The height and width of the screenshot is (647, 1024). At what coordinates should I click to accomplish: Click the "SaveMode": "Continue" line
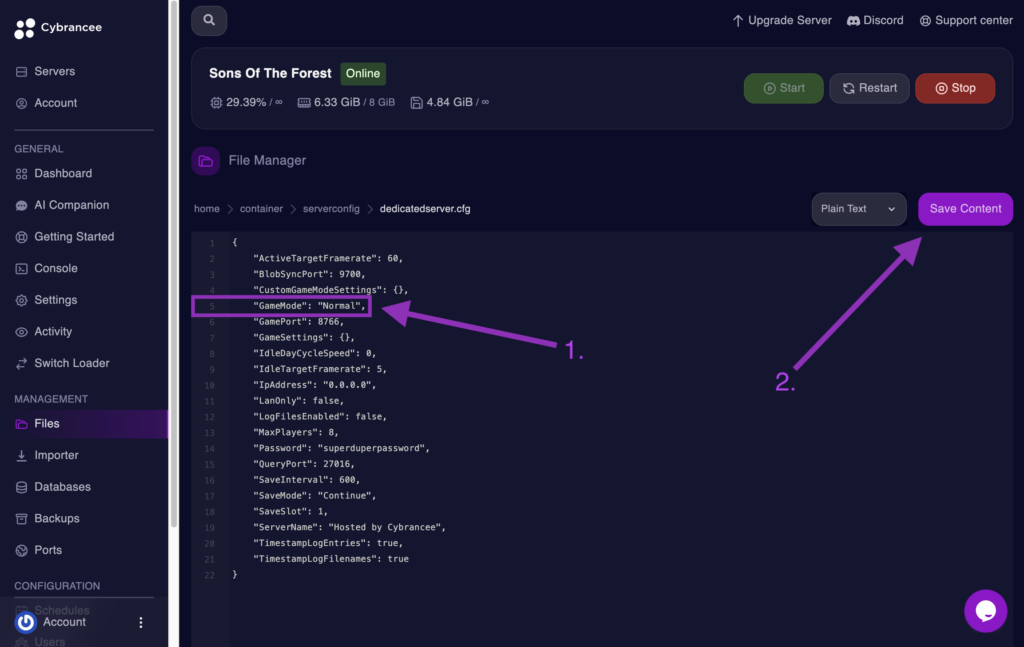tap(315, 496)
